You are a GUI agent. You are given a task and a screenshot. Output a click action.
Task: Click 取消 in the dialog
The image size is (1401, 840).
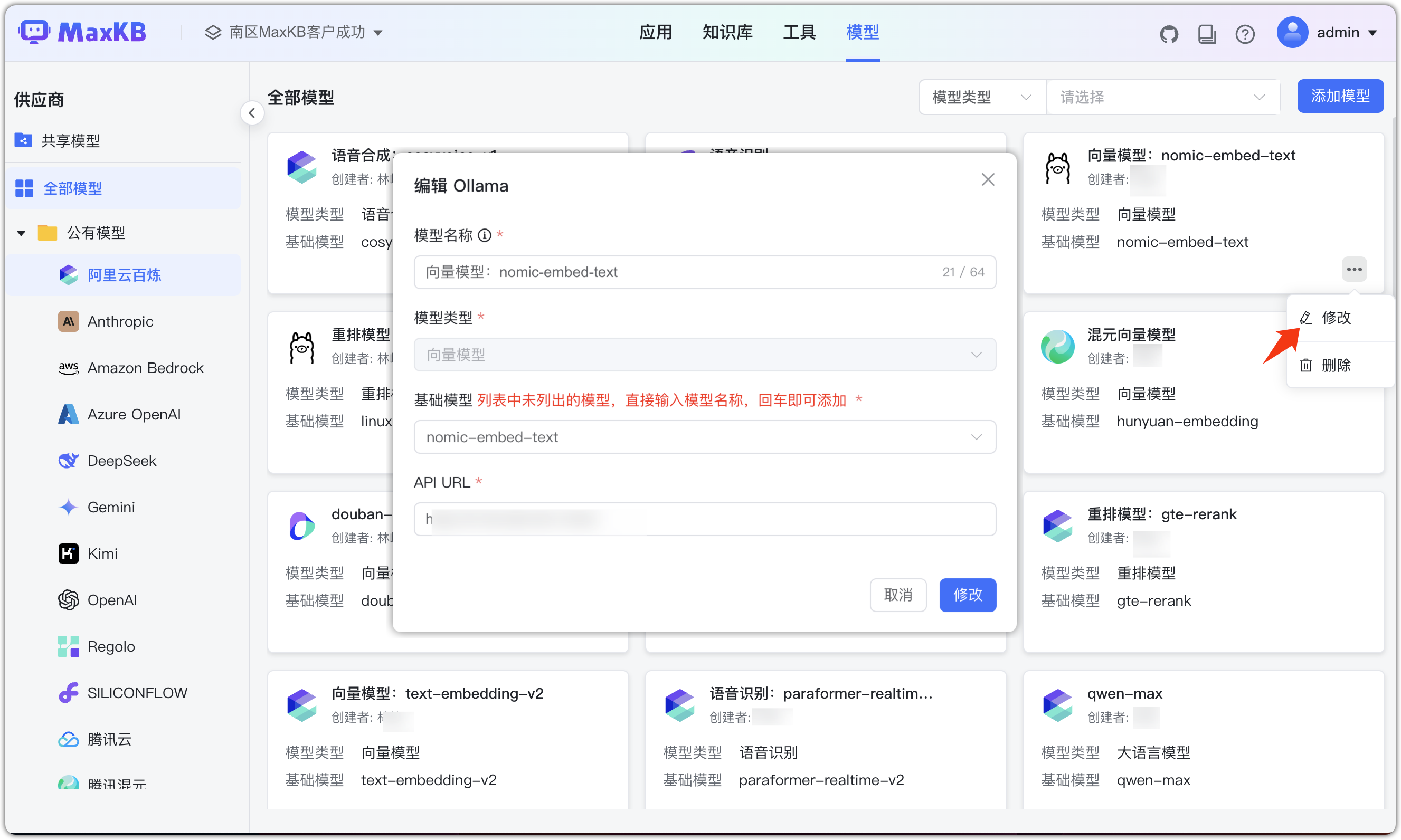click(898, 595)
